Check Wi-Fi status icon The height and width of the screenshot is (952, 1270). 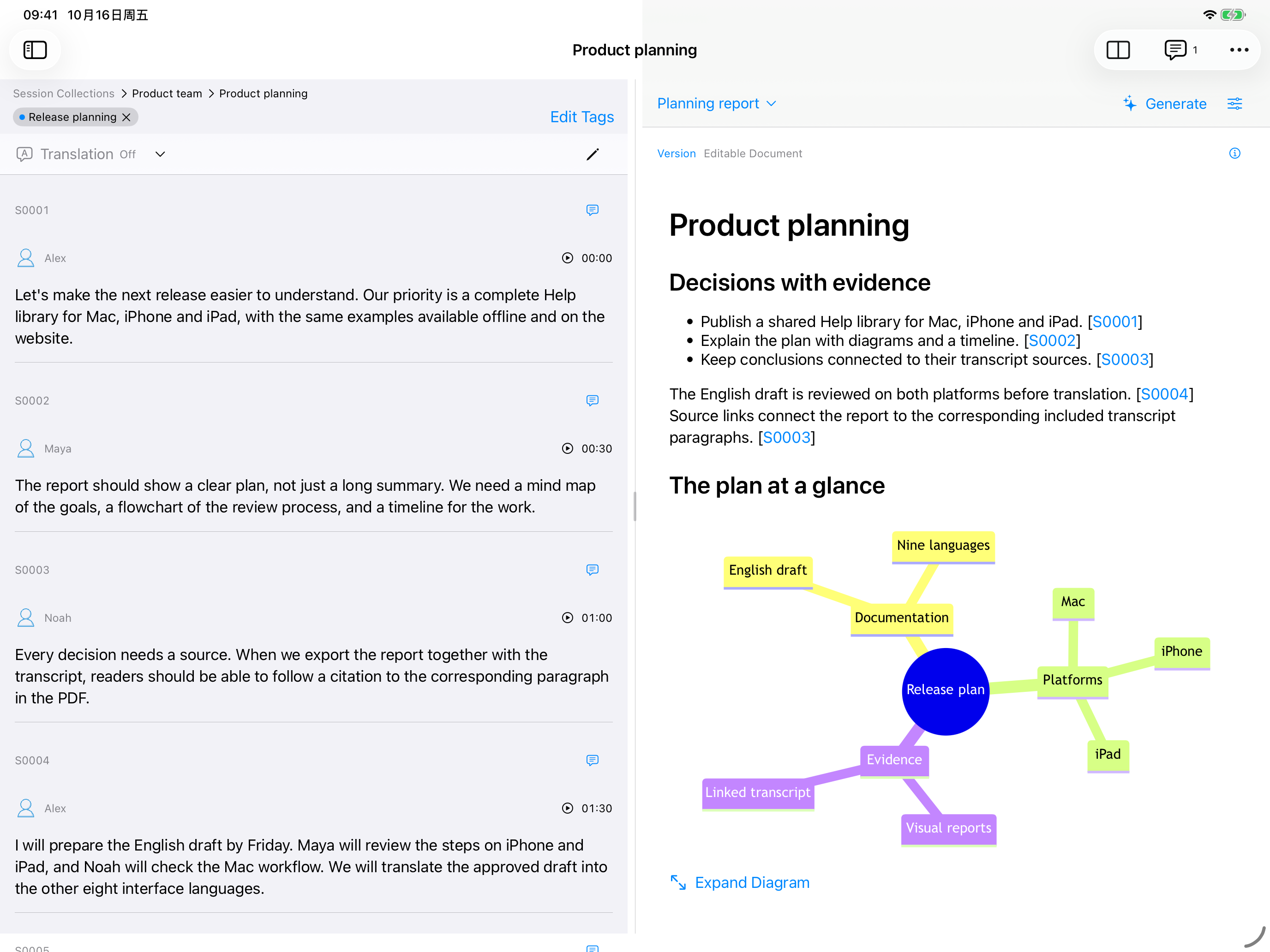1210,15
